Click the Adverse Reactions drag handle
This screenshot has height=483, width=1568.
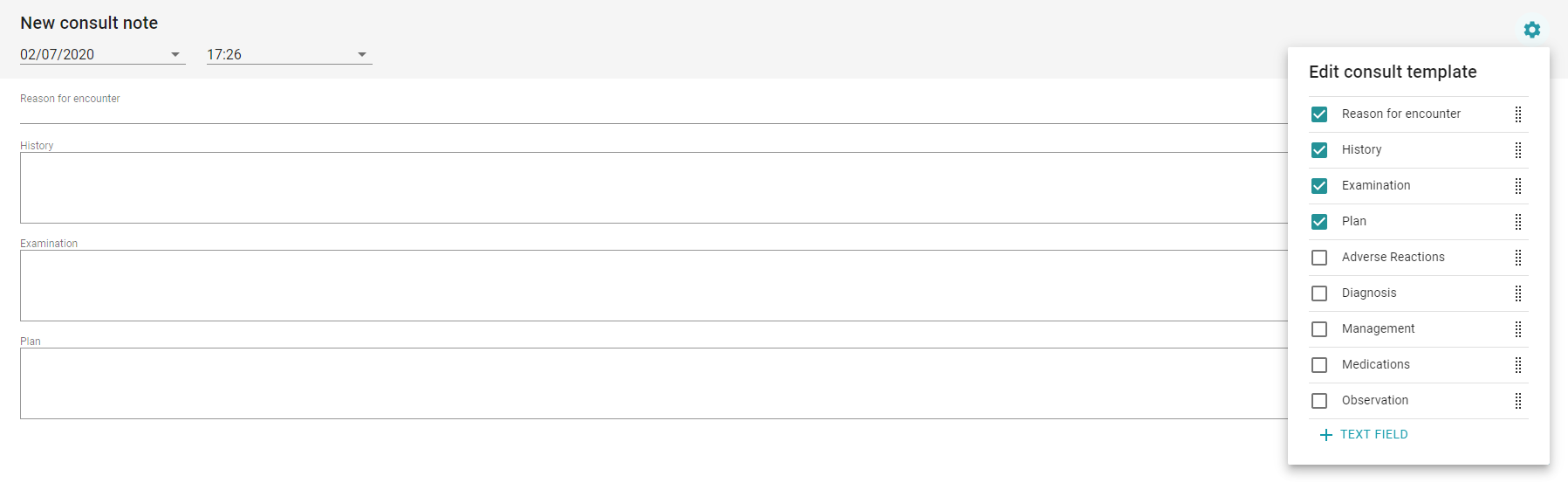click(1518, 258)
